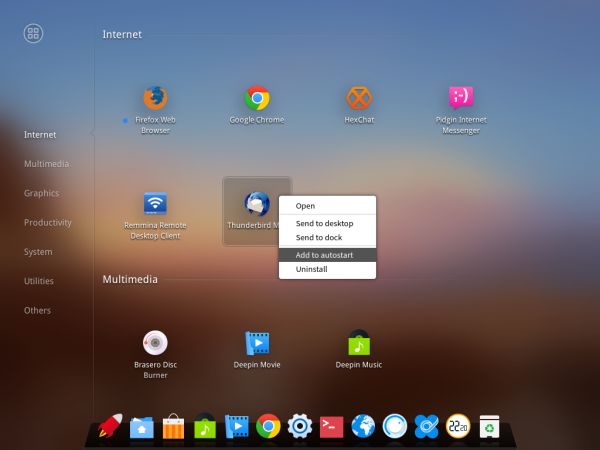The height and width of the screenshot is (450, 600).
Task: Click the clock showing 22:20 in dock
Action: pos(458,426)
